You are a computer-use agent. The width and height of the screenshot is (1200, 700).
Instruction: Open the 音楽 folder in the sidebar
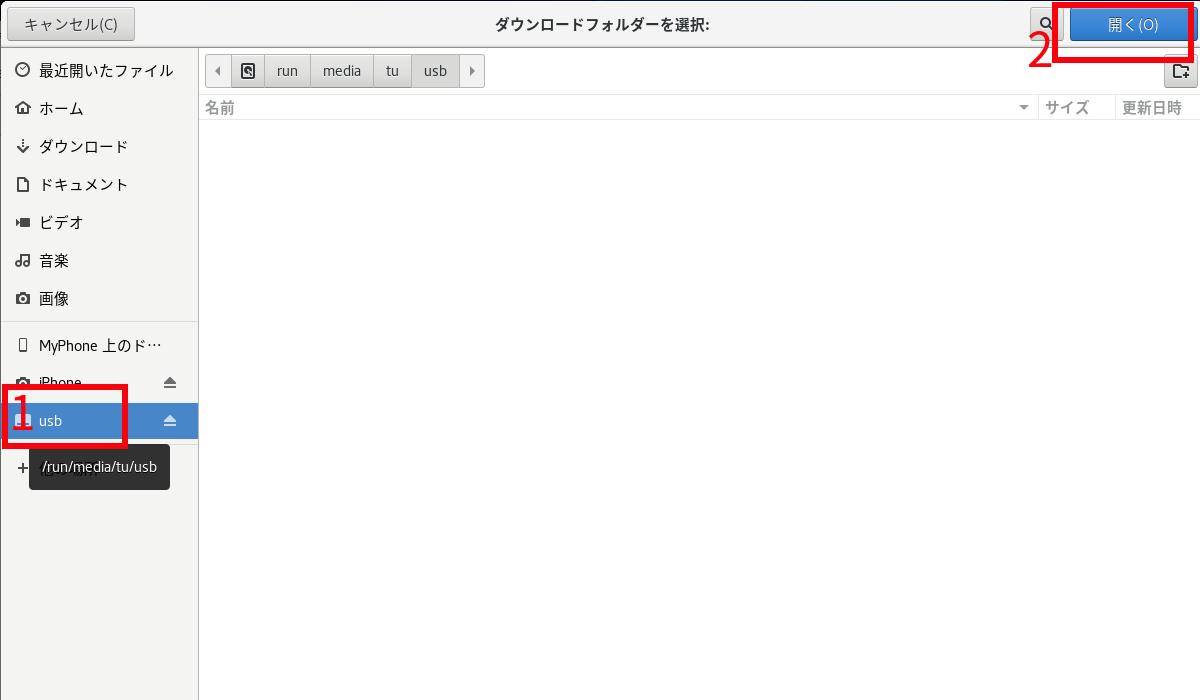pyautogui.click(x=54, y=261)
